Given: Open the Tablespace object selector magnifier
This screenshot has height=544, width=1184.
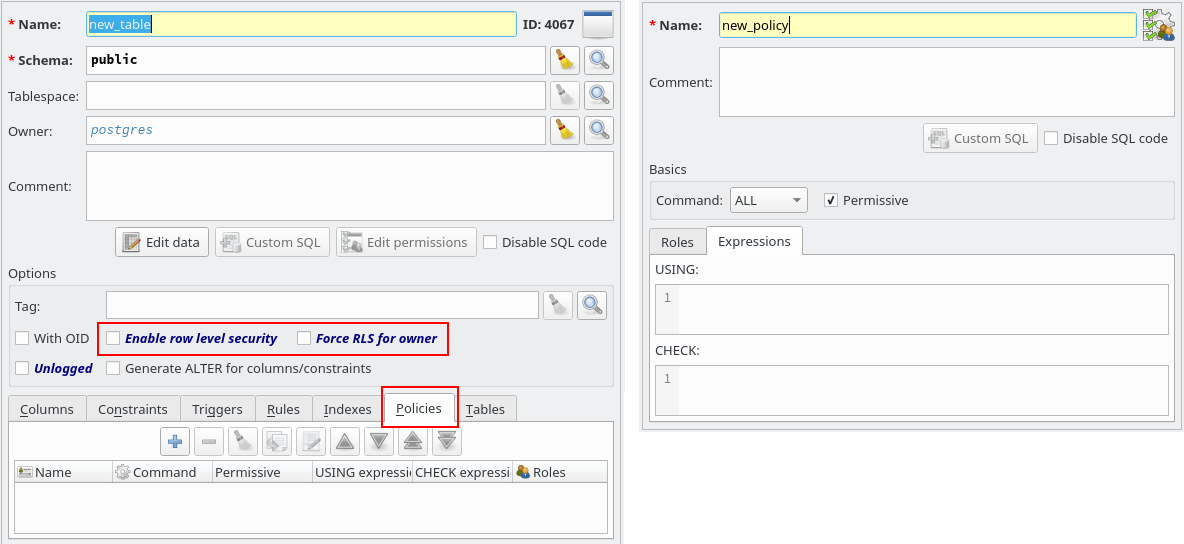Looking at the screenshot, I should [x=599, y=95].
